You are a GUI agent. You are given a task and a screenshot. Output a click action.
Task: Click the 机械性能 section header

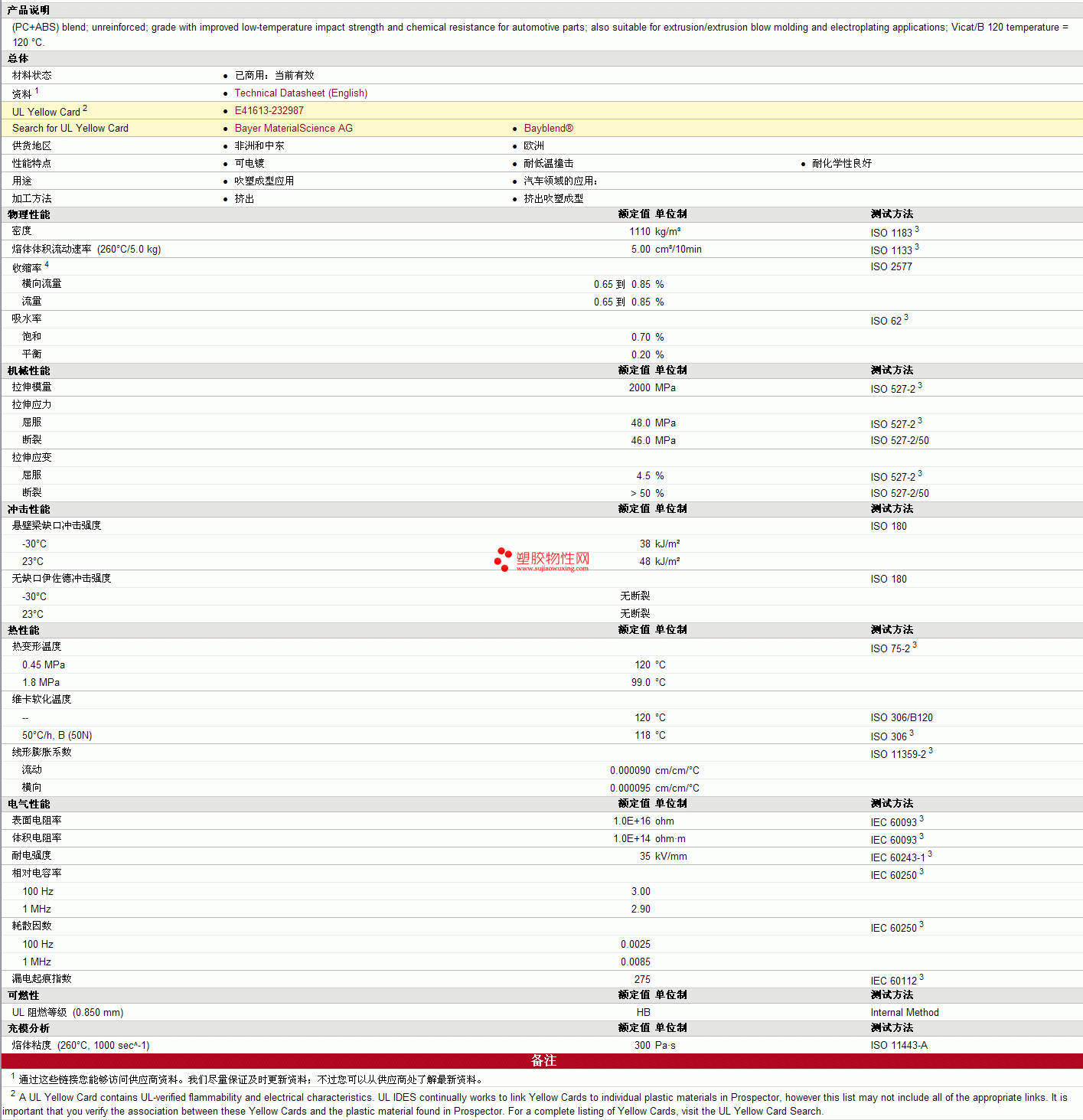coord(28,371)
